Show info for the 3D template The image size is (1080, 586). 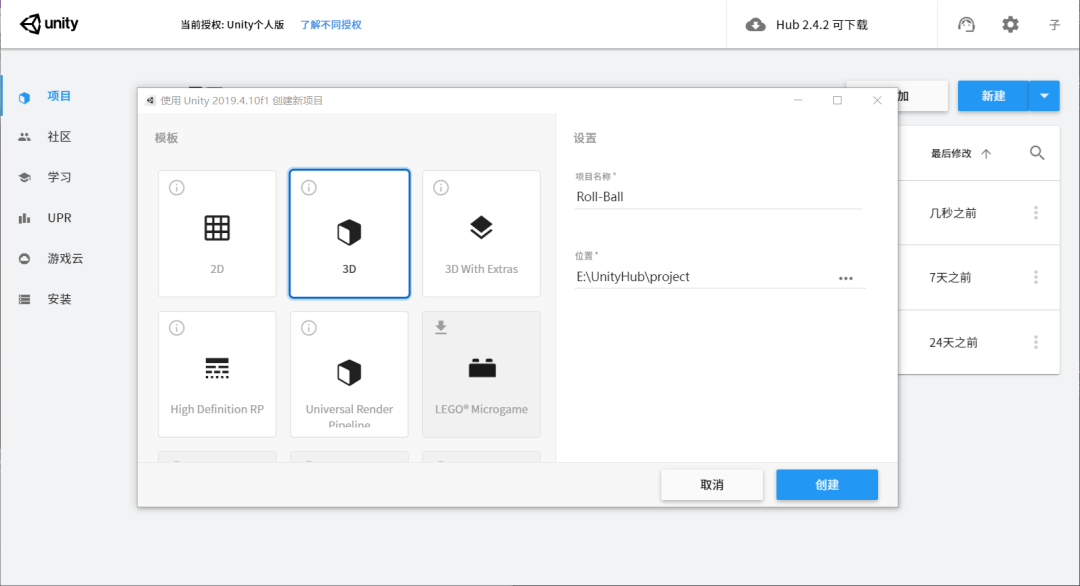(309, 187)
